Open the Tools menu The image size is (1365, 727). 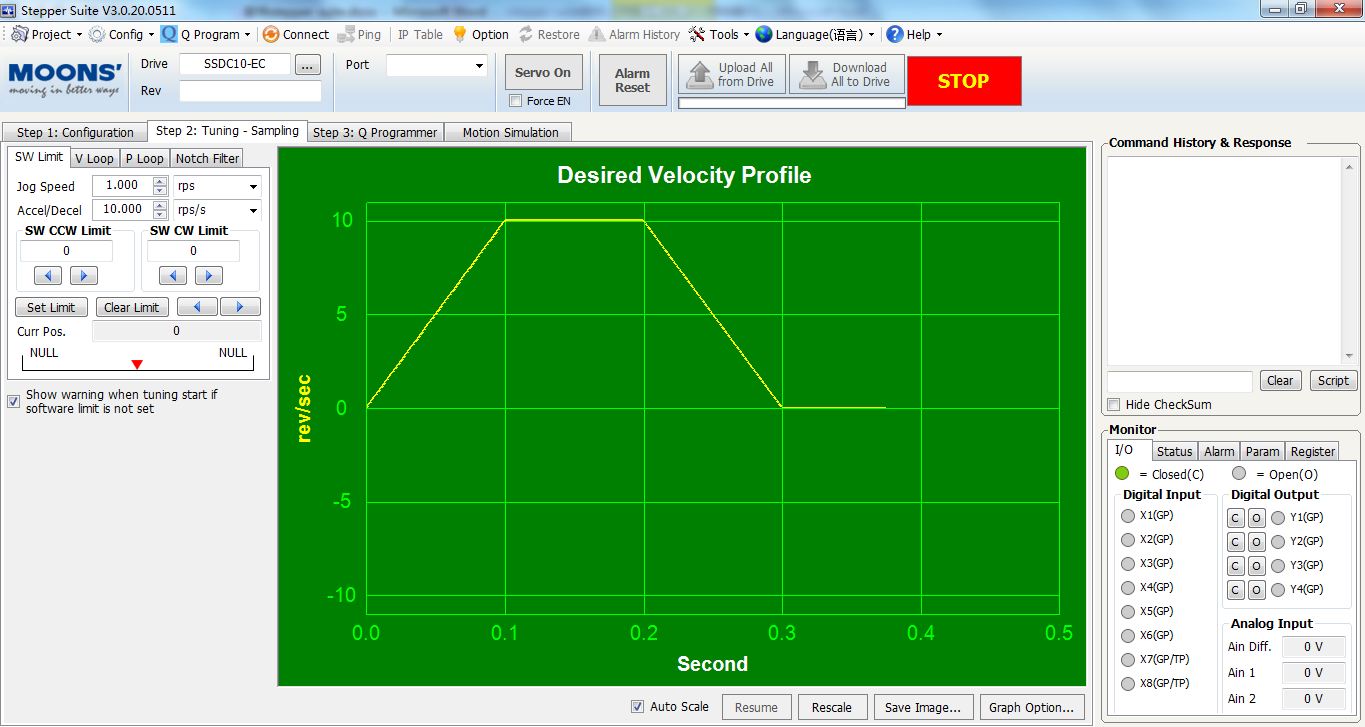click(x=718, y=34)
